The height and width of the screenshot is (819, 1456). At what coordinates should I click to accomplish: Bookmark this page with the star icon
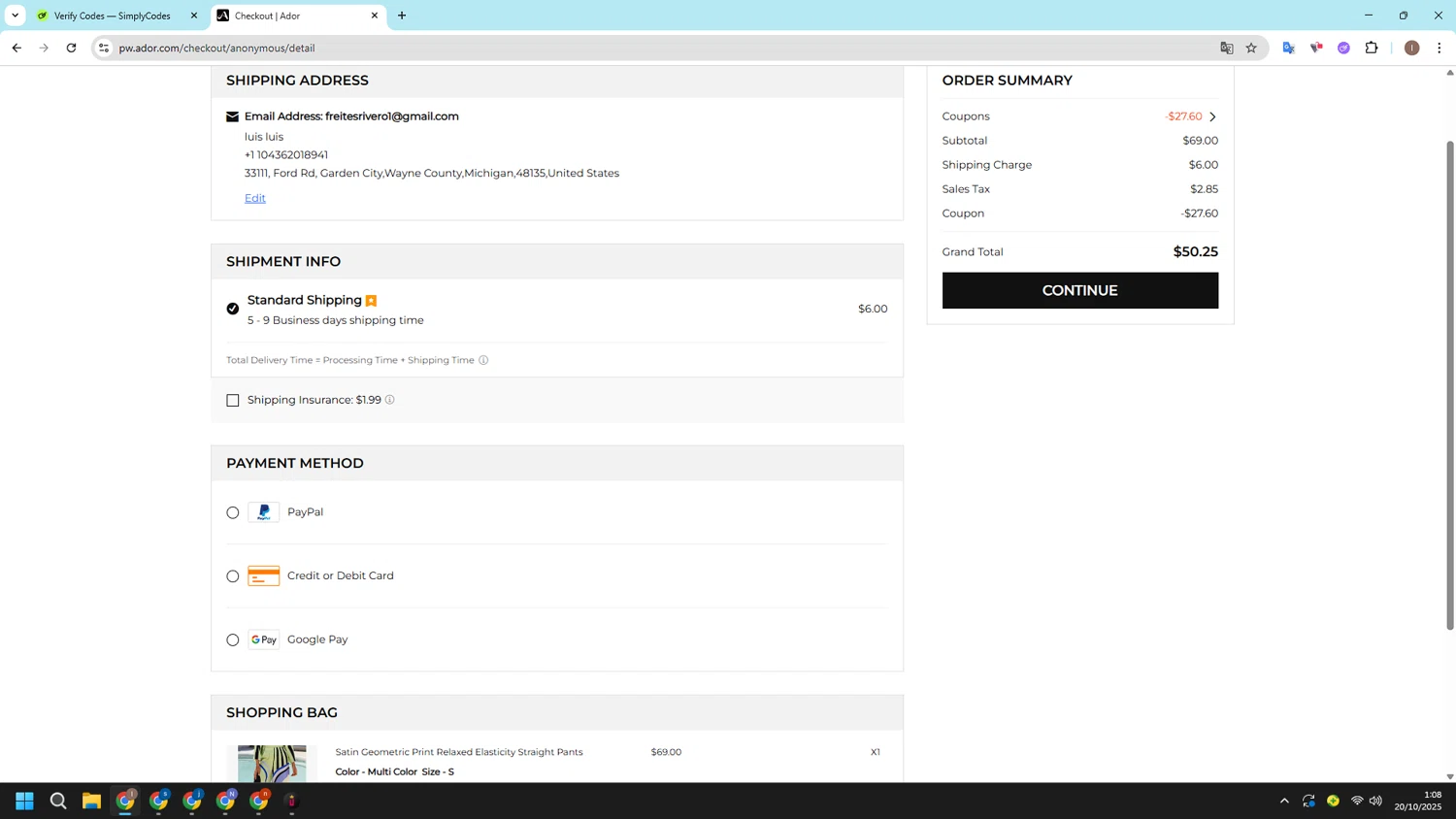1251,48
